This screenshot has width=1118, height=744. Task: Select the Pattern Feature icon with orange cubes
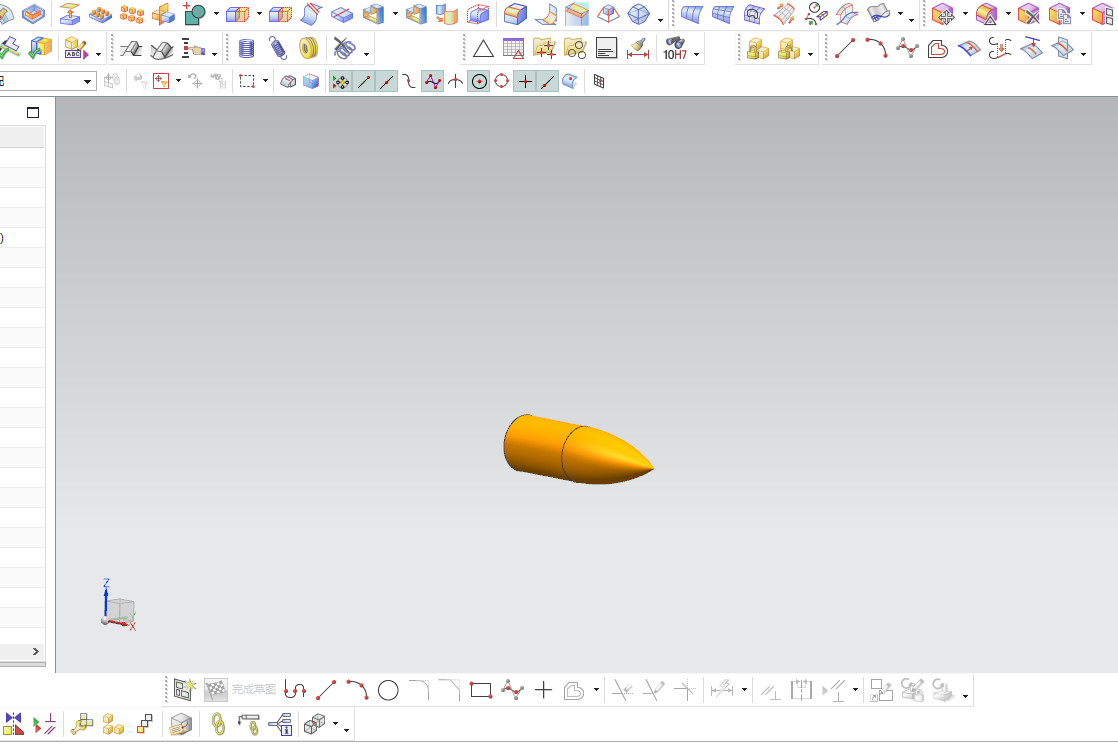pyautogui.click(x=132, y=14)
